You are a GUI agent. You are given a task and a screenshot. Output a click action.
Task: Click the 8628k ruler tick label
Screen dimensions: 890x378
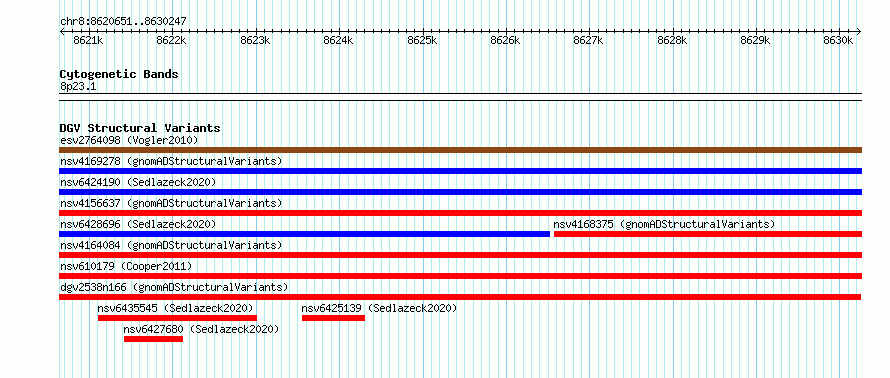[672, 41]
